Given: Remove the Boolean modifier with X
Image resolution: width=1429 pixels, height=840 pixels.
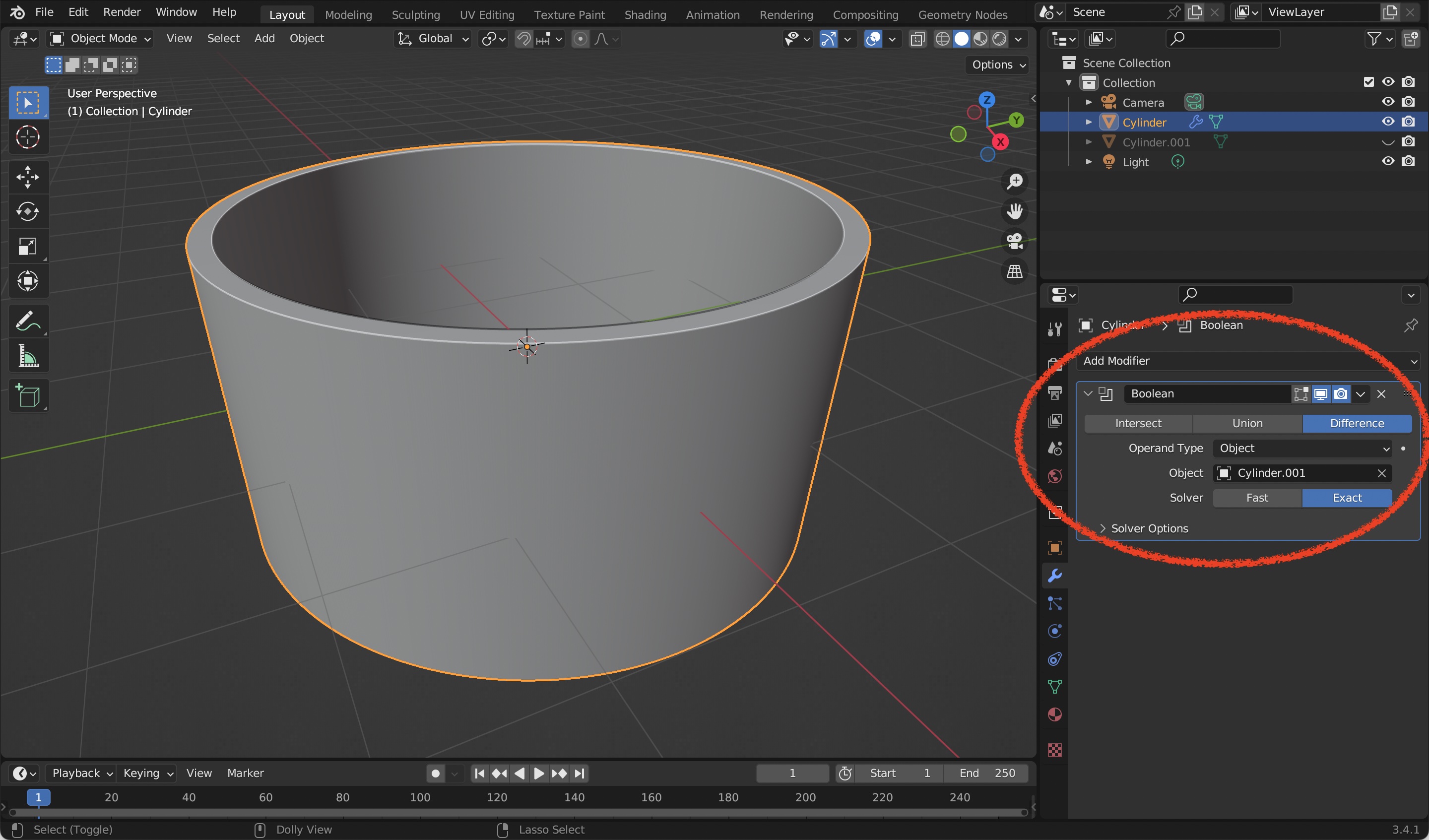Looking at the screenshot, I should tap(1381, 394).
